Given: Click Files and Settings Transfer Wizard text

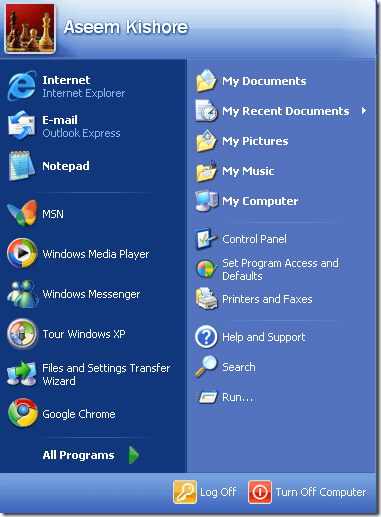Looking at the screenshot, I should pyautogui.click(x=106, y=374).
